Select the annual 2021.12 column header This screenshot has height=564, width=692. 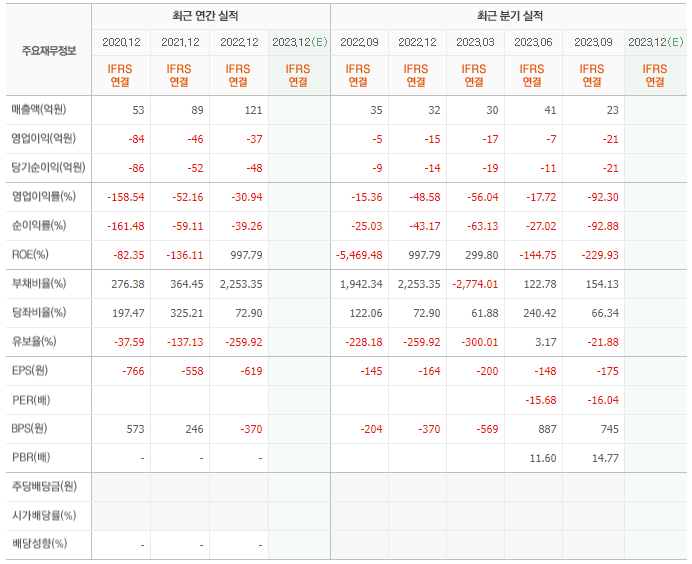pyautogui.click(x=180, y=42)
